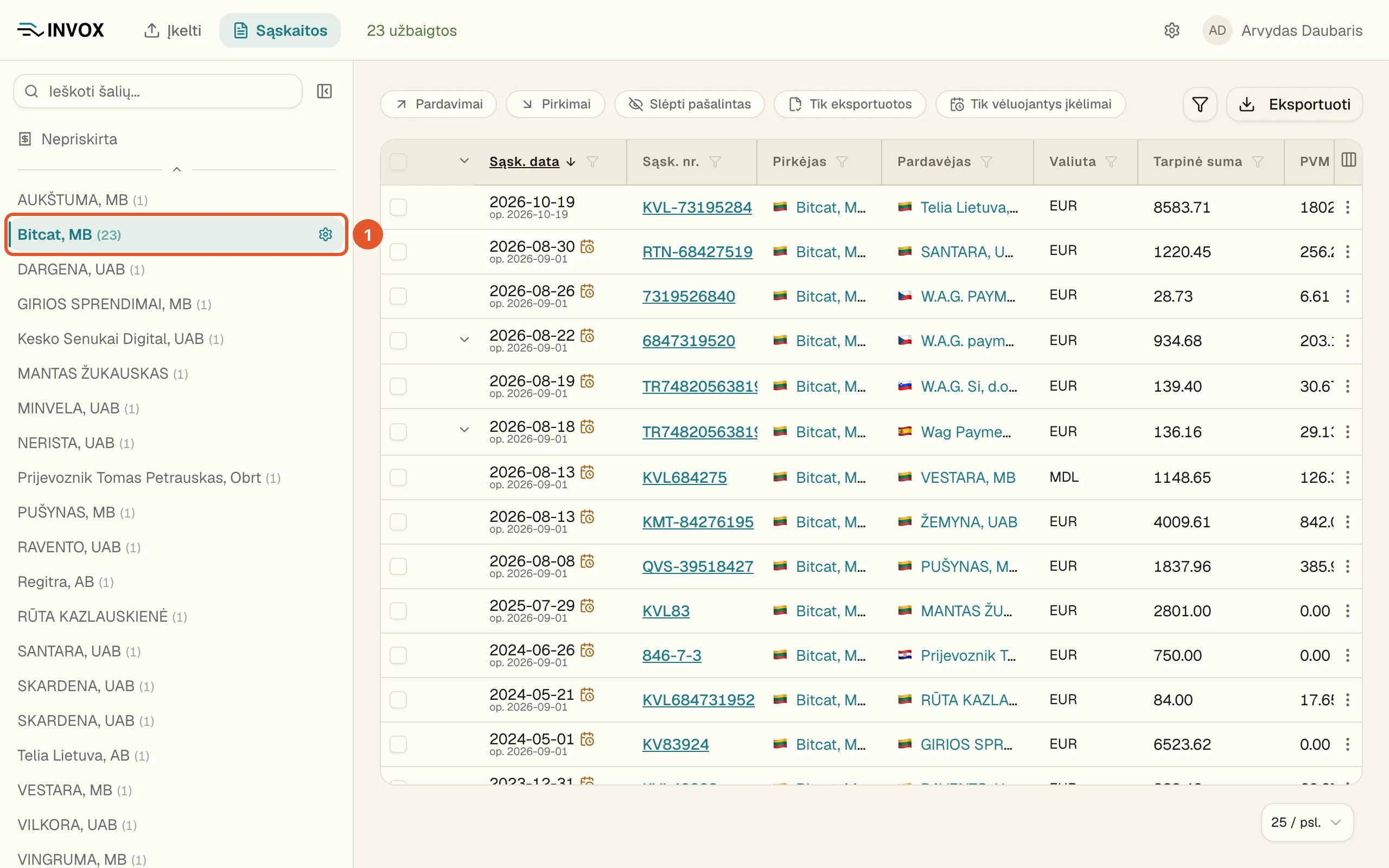1389x868 pixels.
Task: Filter the Sąsk. nr. column
Action: (715, 162)
